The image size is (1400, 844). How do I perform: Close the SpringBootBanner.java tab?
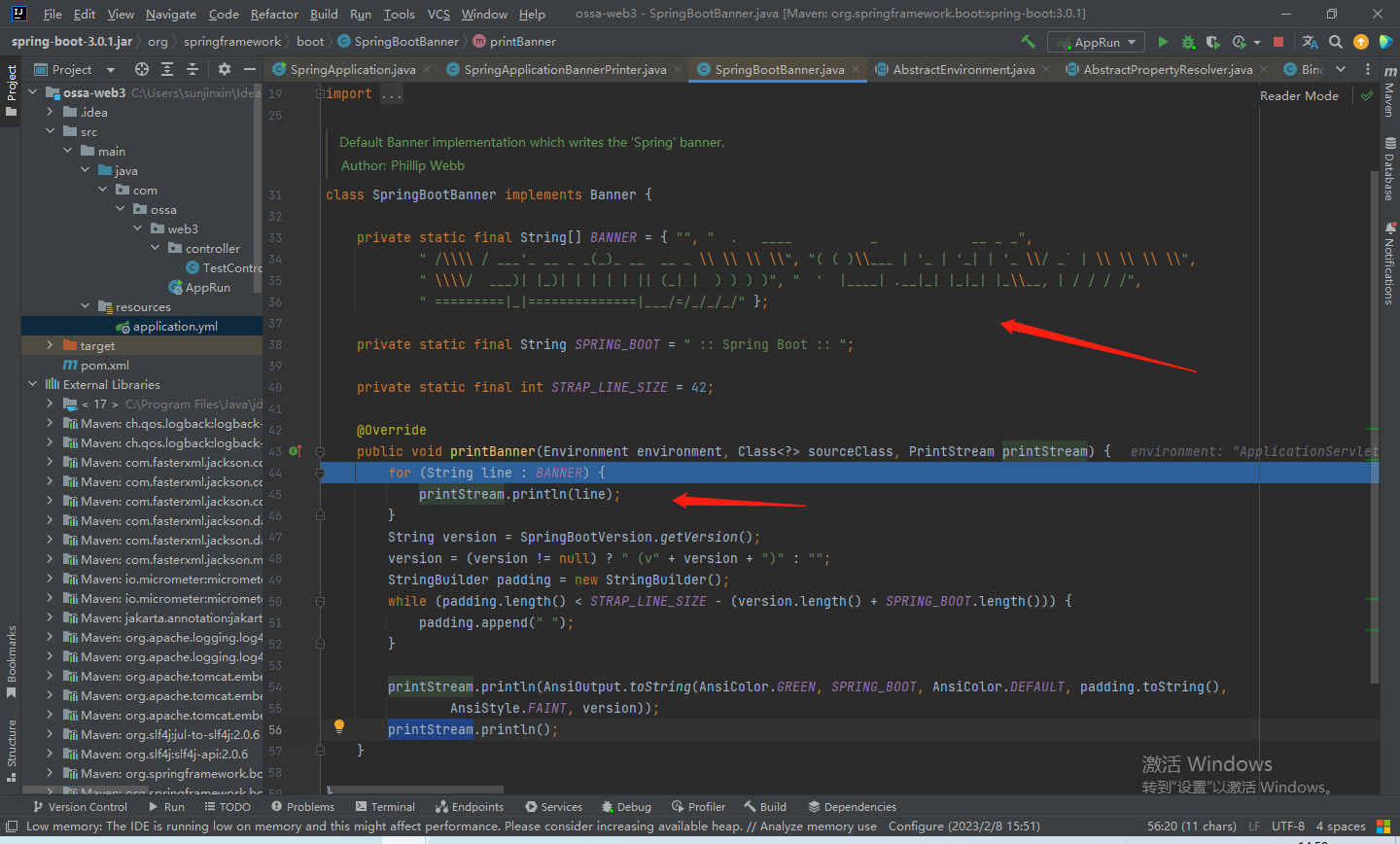[x=856, y=69]
